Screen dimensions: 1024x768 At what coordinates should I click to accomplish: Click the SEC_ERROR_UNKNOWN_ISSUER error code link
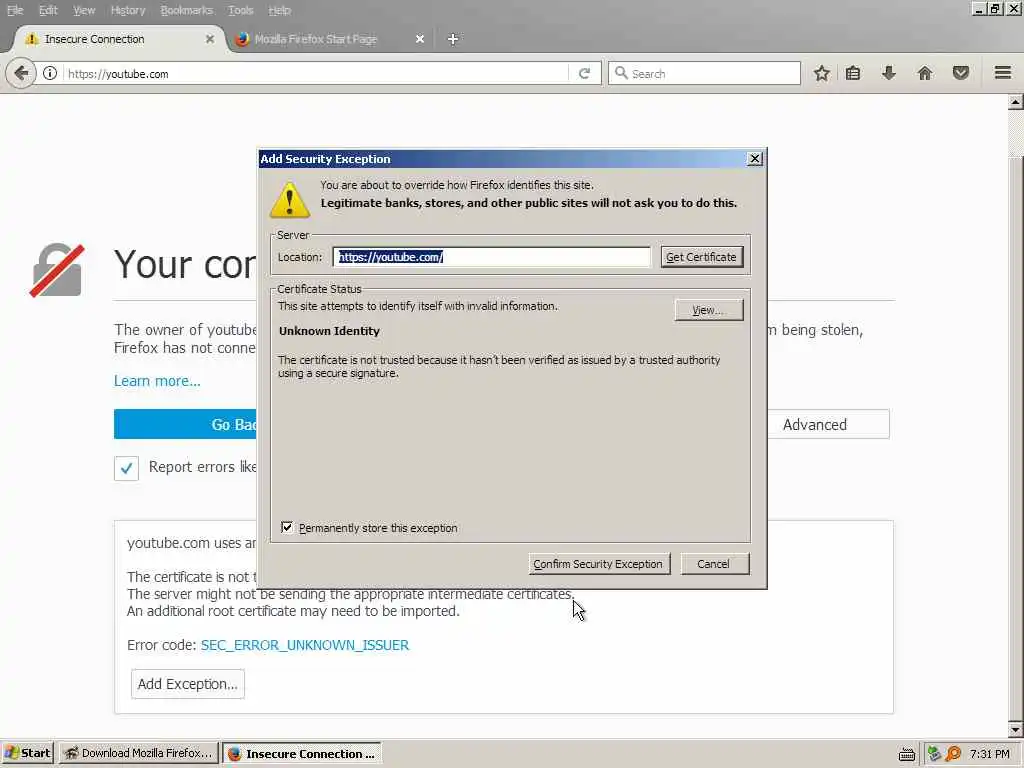click(305, 645)
